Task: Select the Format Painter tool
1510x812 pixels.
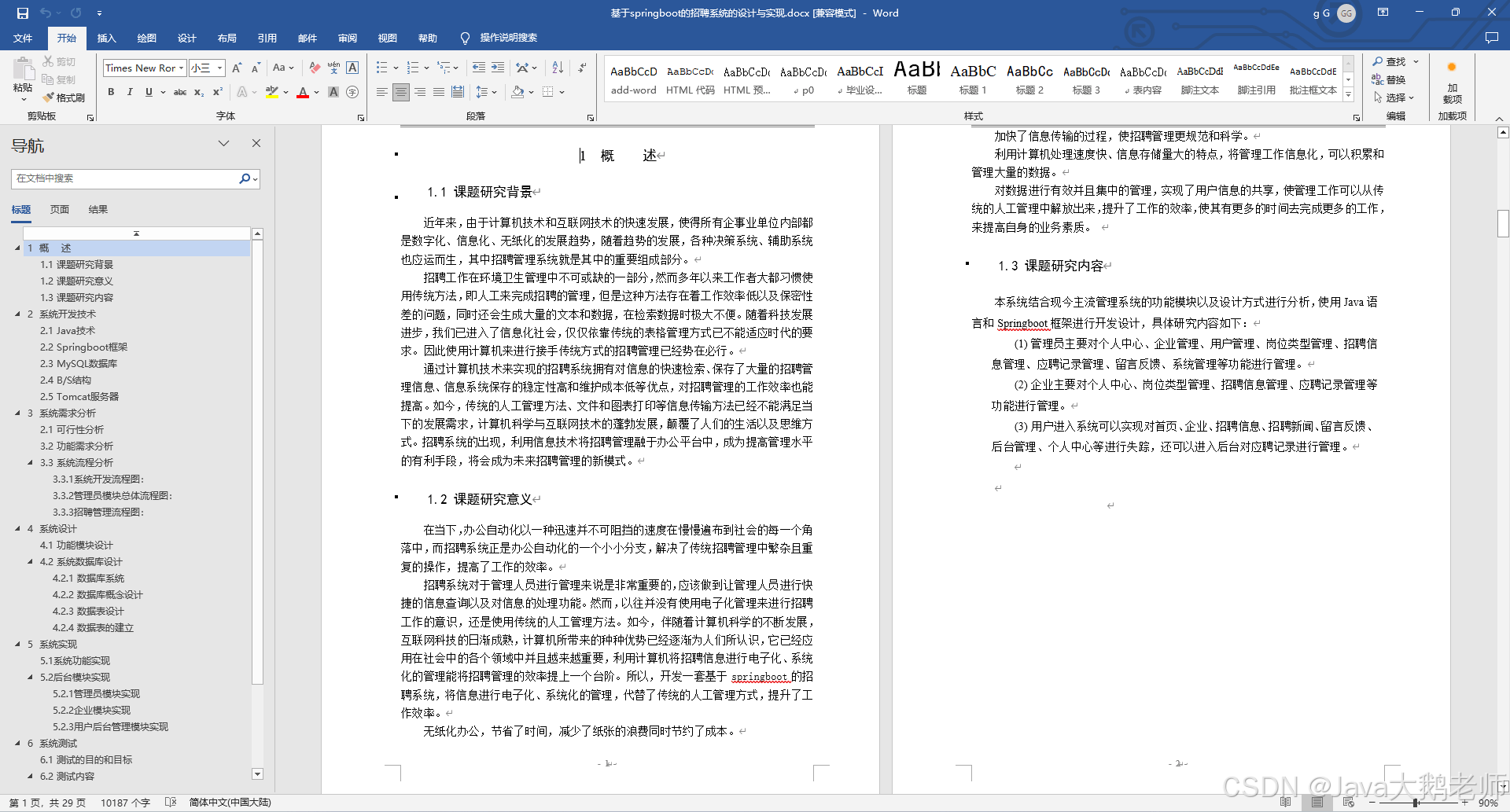Action: point(64,97)
